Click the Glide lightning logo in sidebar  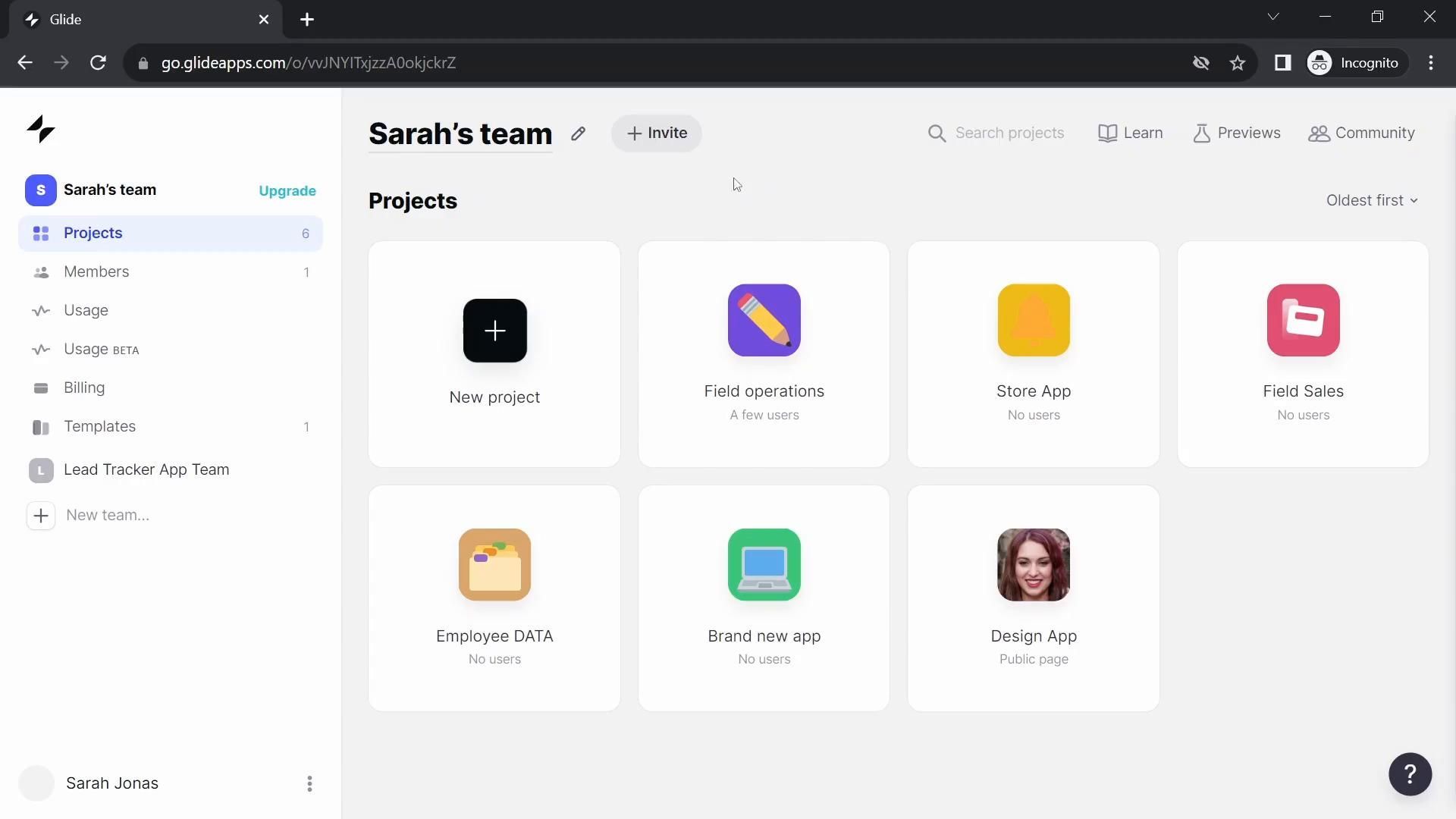(x=41, y=129)
